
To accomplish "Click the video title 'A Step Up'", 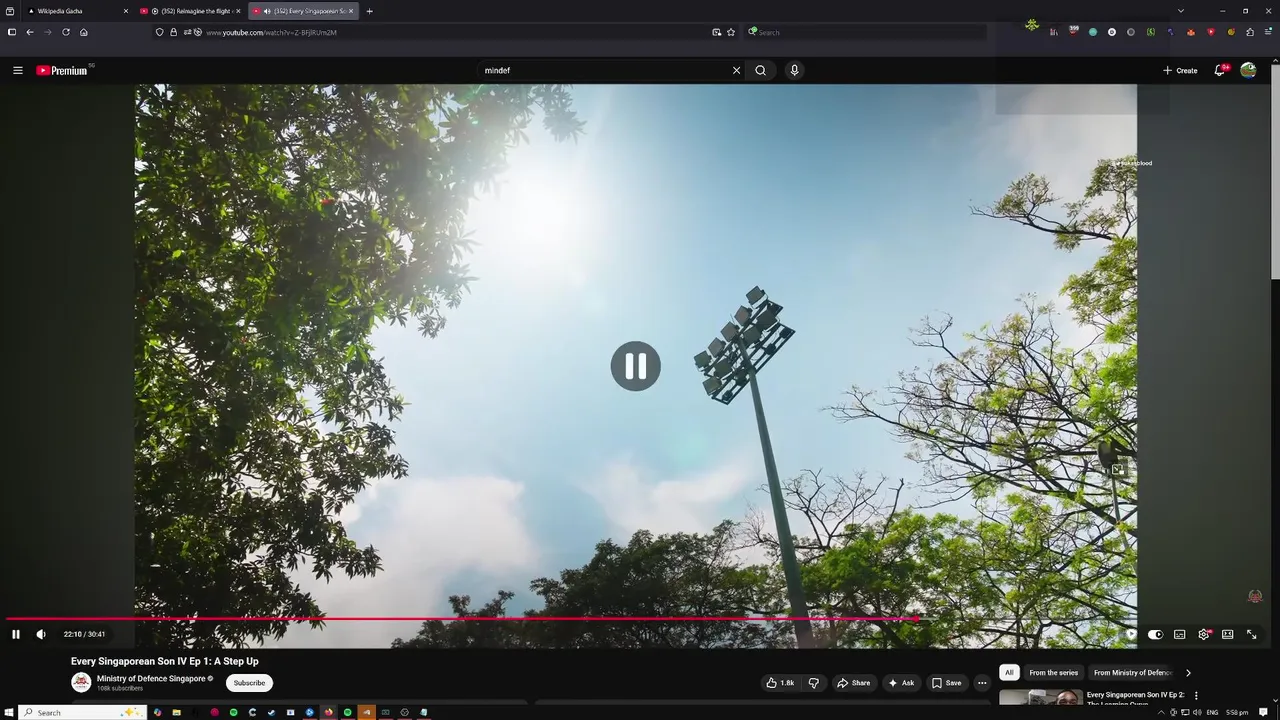I will click(164, 661).
